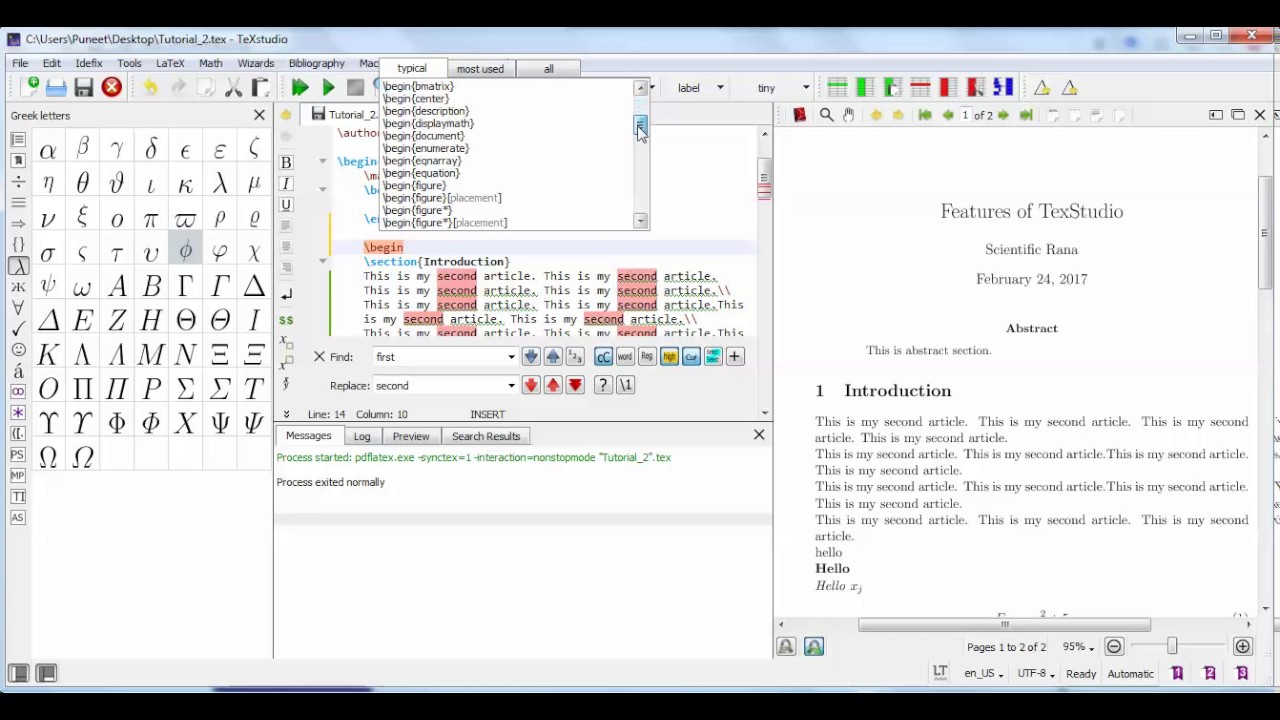Undo the last edit via yellow arrow

pyautogui.click(x=150, y=88)
